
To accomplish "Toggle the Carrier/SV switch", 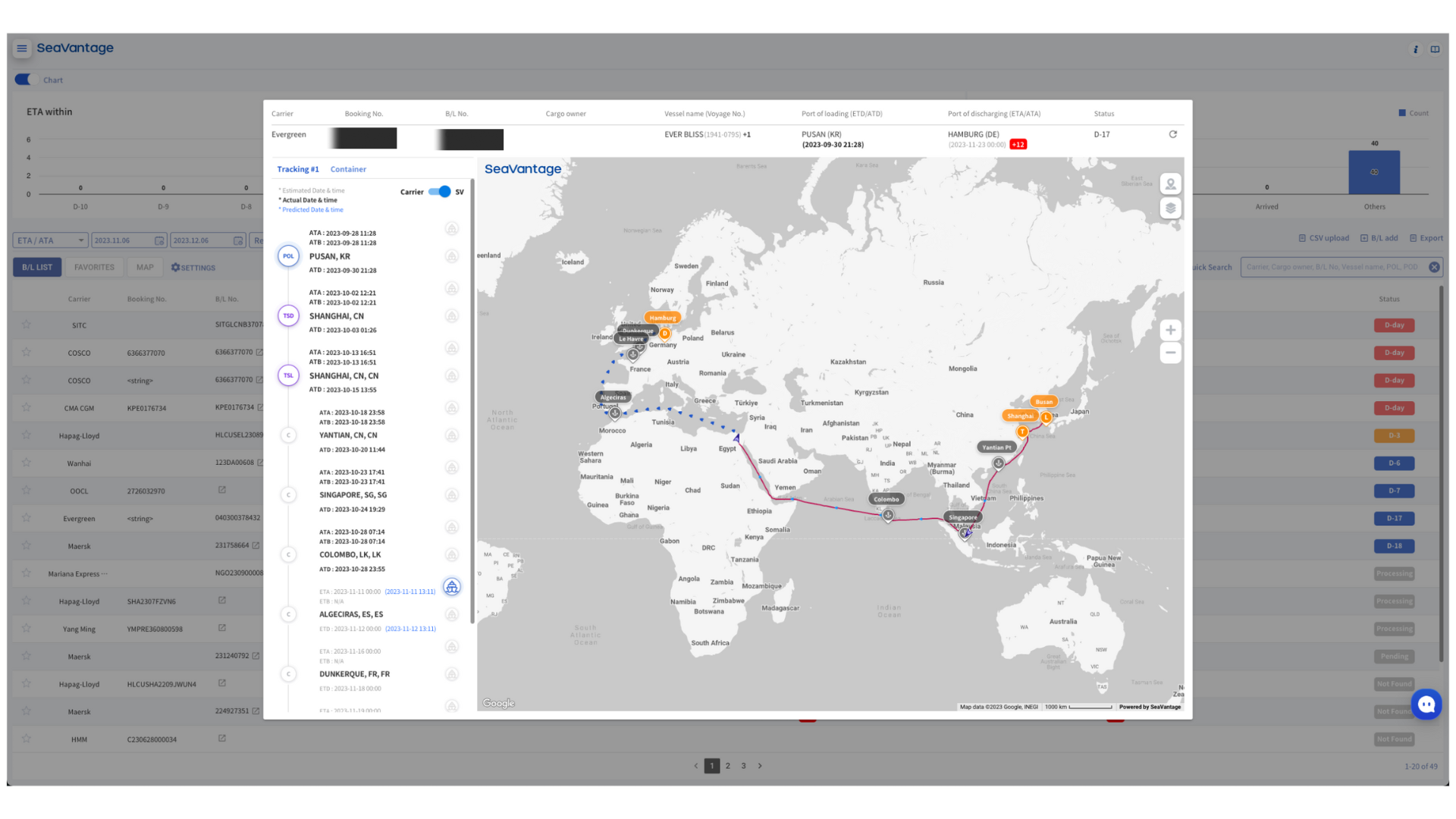I will tap(439, 192).
